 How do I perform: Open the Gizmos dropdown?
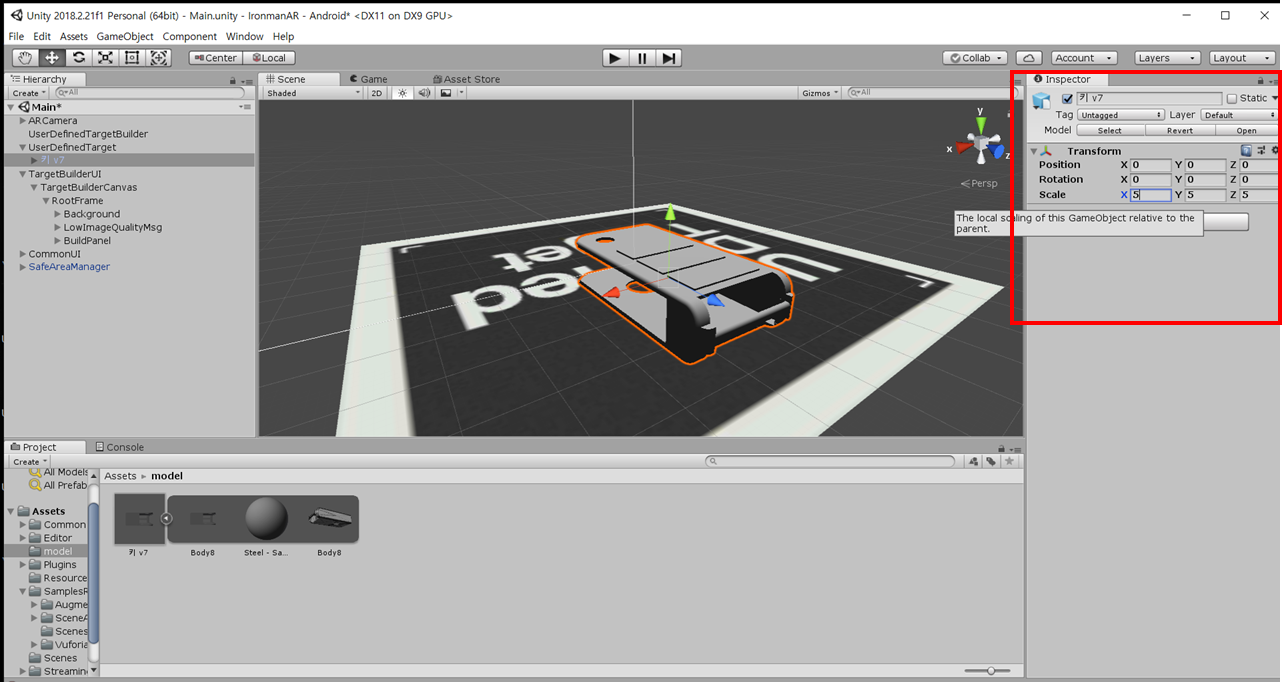(821, 93)
